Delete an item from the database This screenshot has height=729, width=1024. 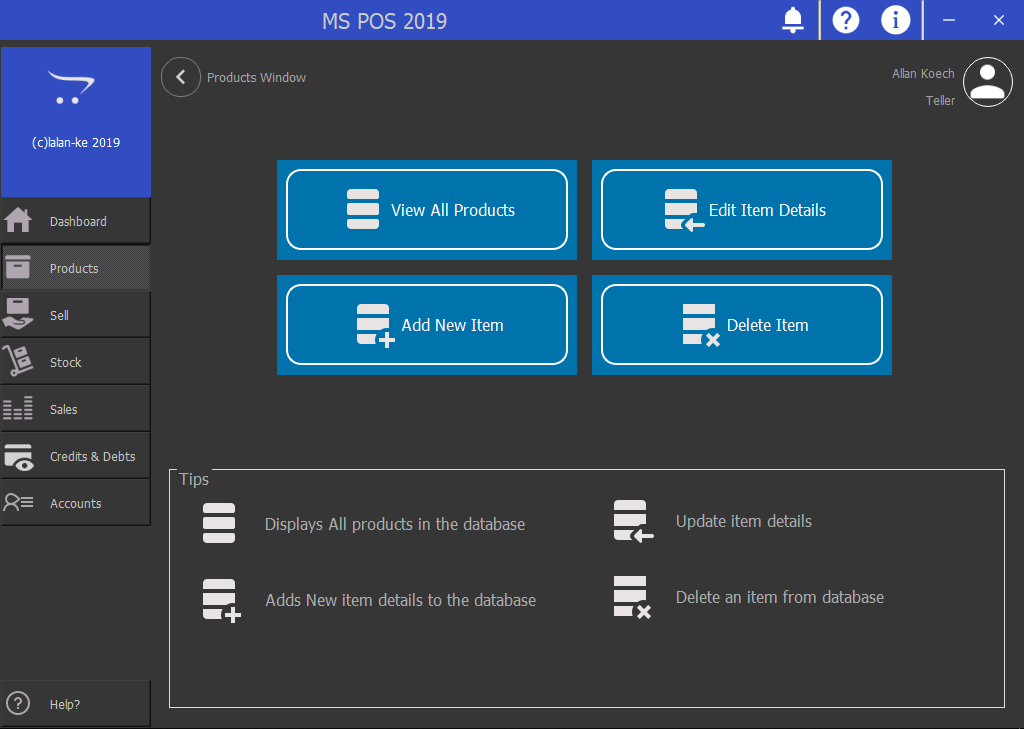pyautogui.click(x=741, y=325)
